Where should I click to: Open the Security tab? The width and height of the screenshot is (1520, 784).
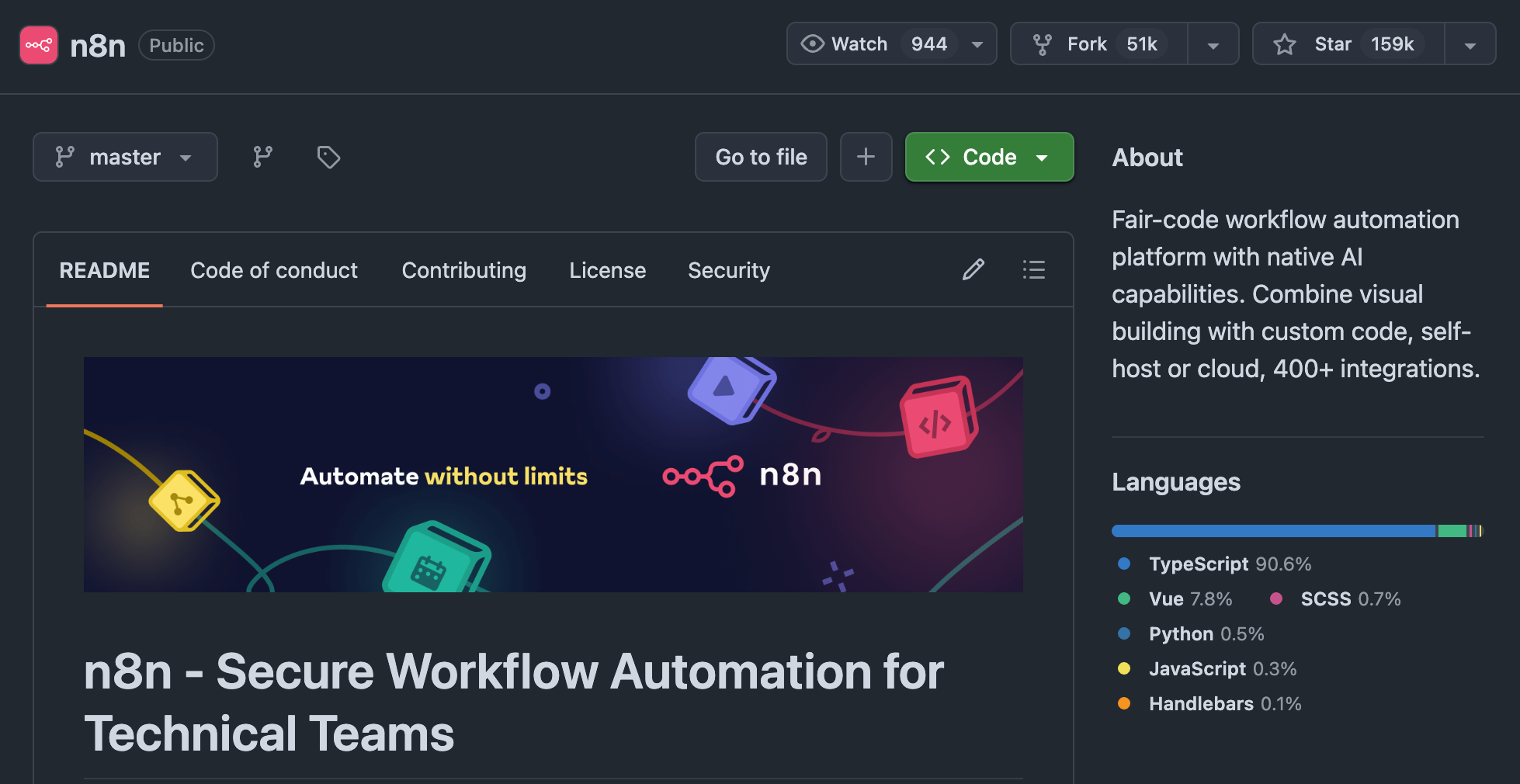pos(728,270)
